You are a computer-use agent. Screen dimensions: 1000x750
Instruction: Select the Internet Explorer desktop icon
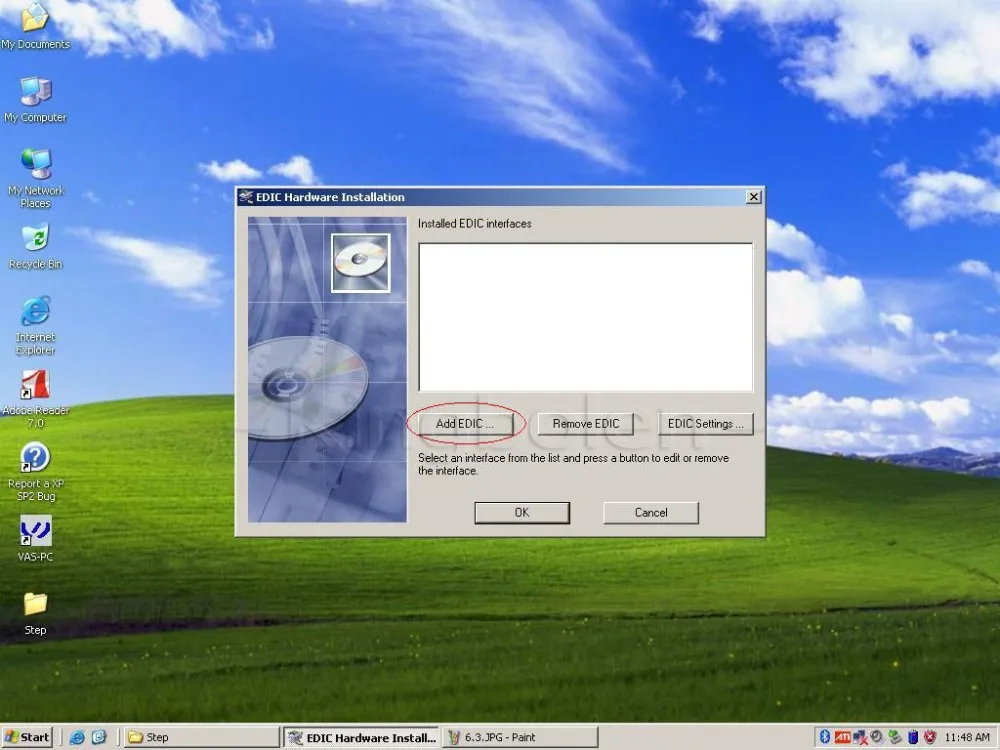[x=35, y=326]
